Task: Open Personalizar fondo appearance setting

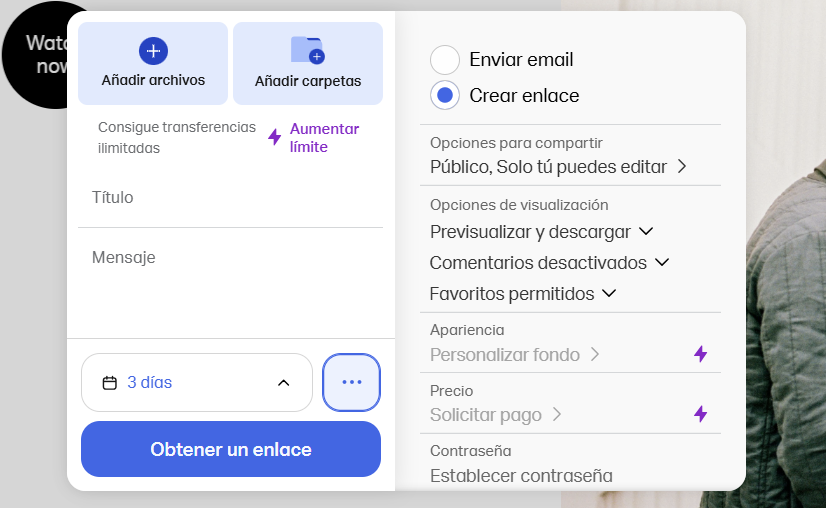Action: point(515,355)
